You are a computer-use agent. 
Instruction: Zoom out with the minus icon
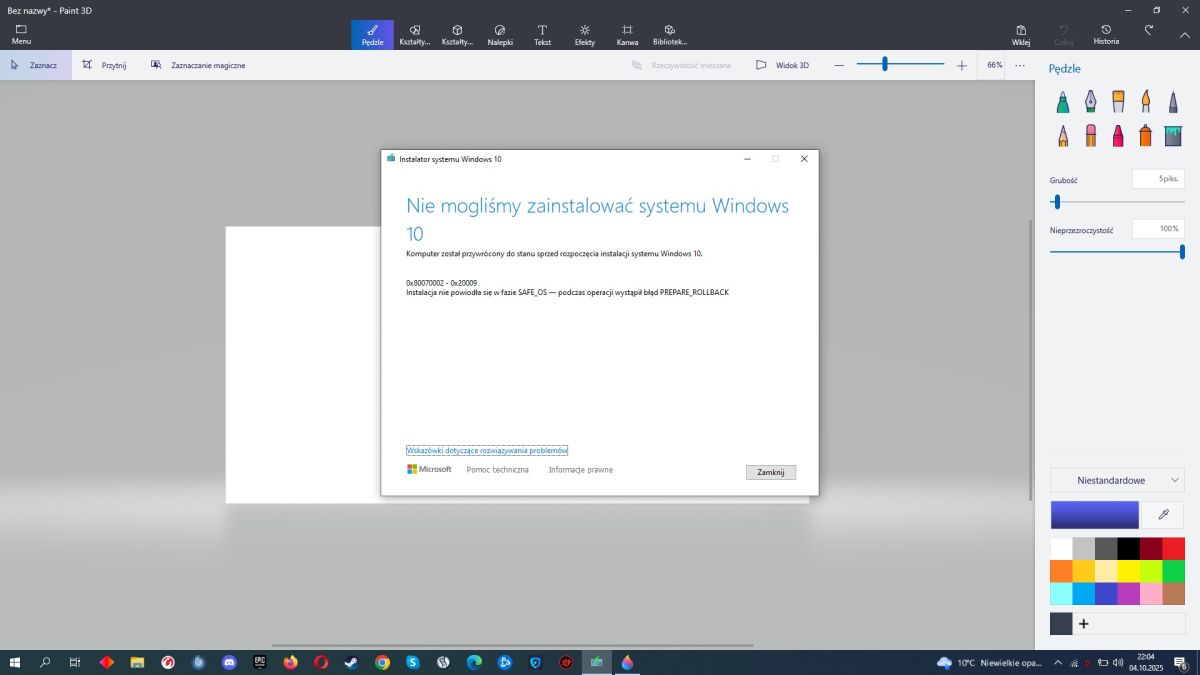(x=839, y=65)
